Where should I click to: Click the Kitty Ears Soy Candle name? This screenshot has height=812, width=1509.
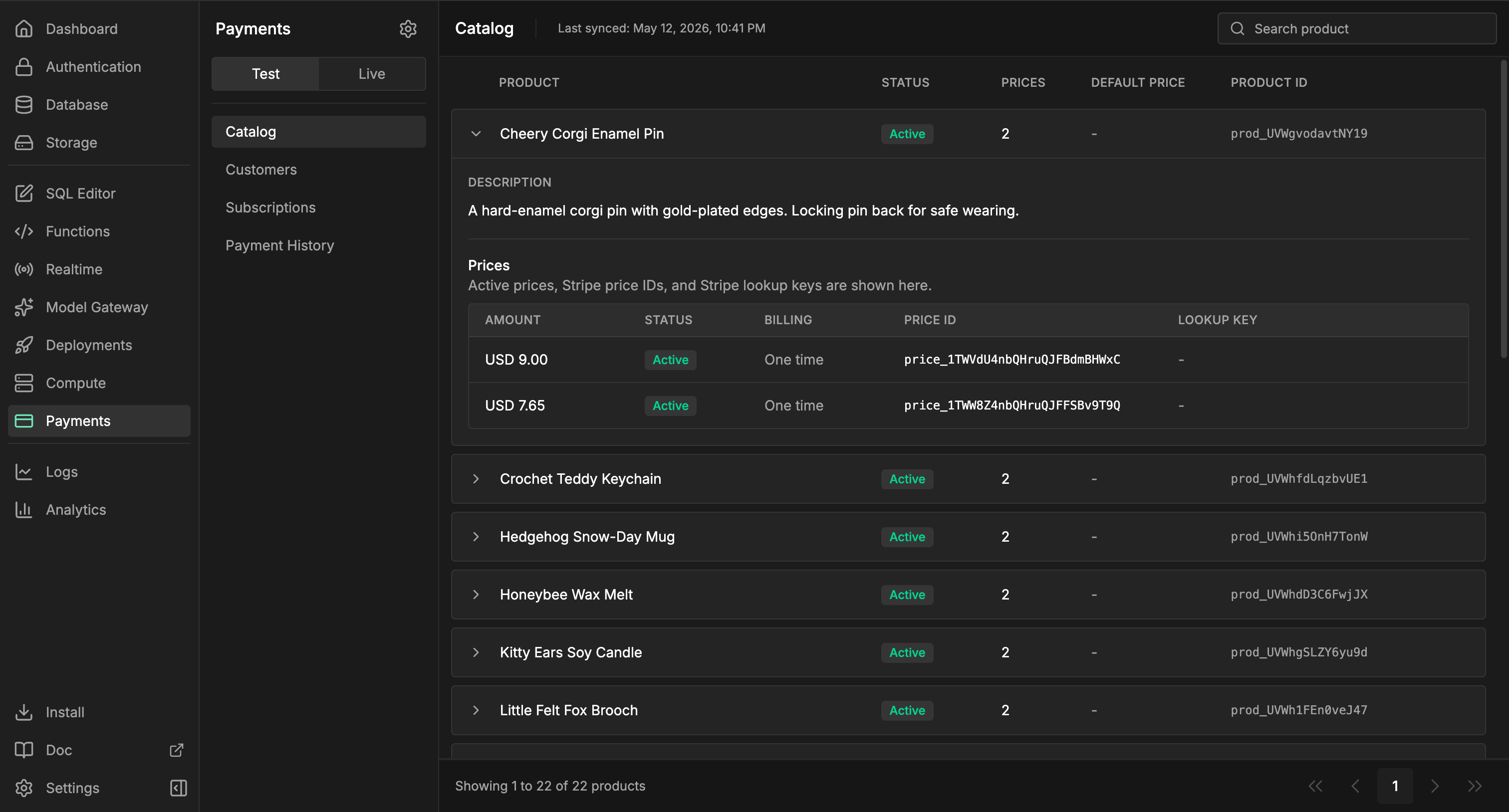tap(570, 652)
